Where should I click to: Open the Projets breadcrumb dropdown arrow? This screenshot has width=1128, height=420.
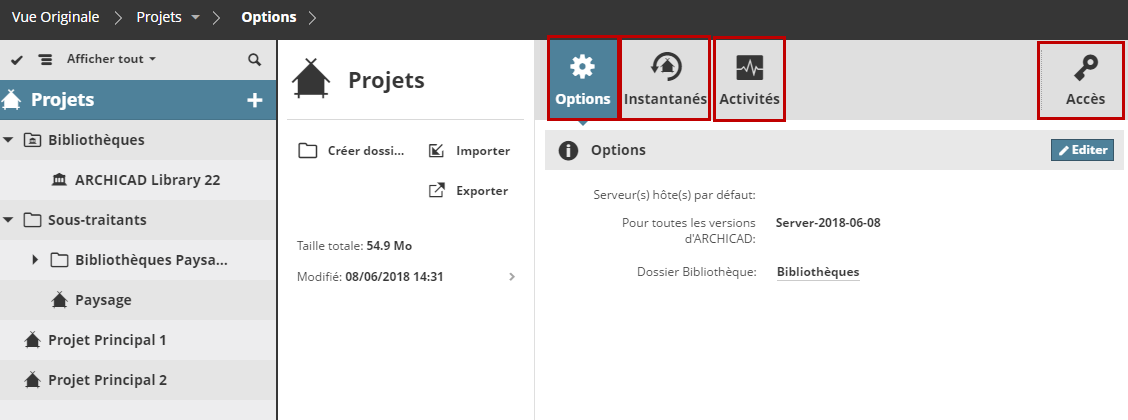click(x=195, y=18)
